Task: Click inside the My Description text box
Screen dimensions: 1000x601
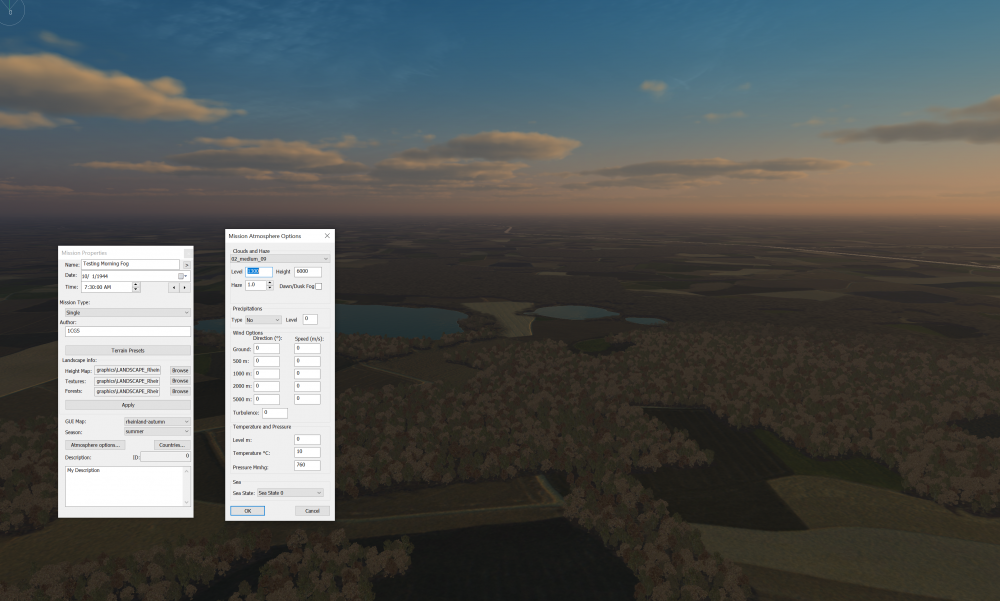Action: pyautogui.click(x=123, y=485)
